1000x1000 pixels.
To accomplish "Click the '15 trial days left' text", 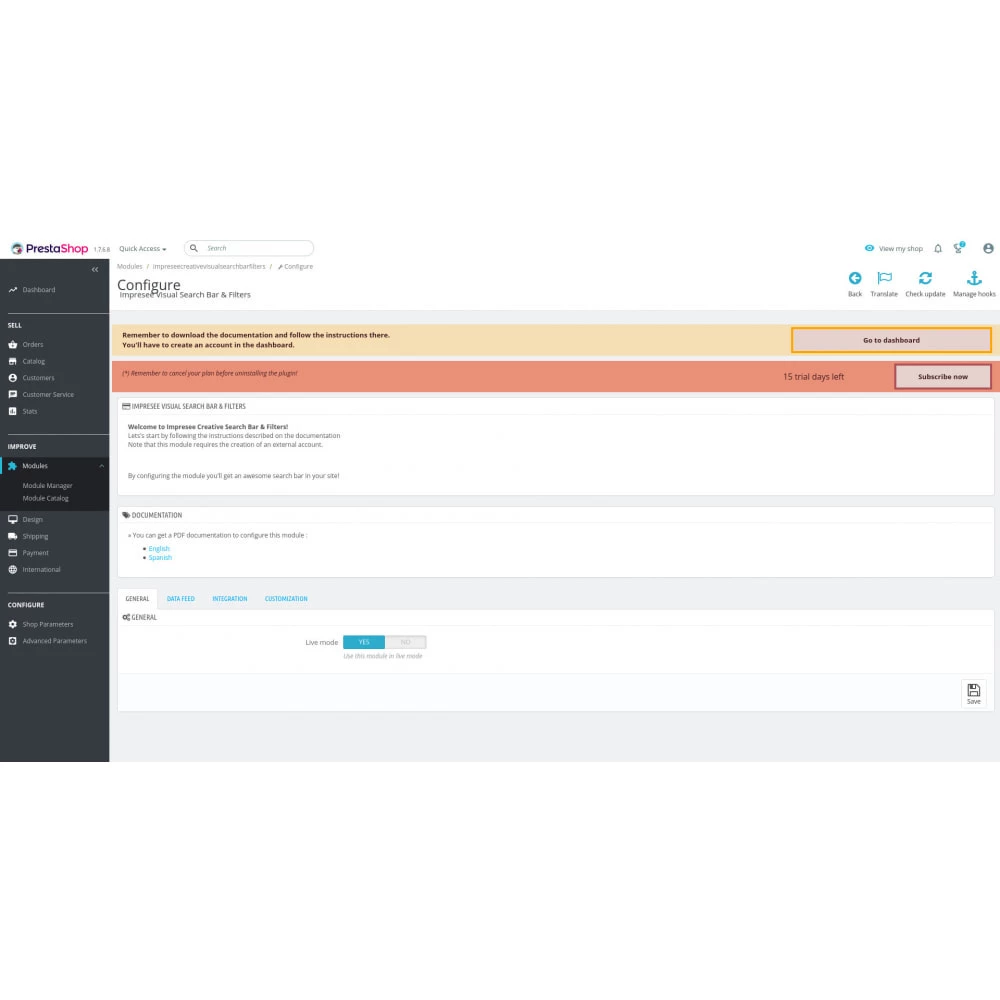I will (813, 377).
